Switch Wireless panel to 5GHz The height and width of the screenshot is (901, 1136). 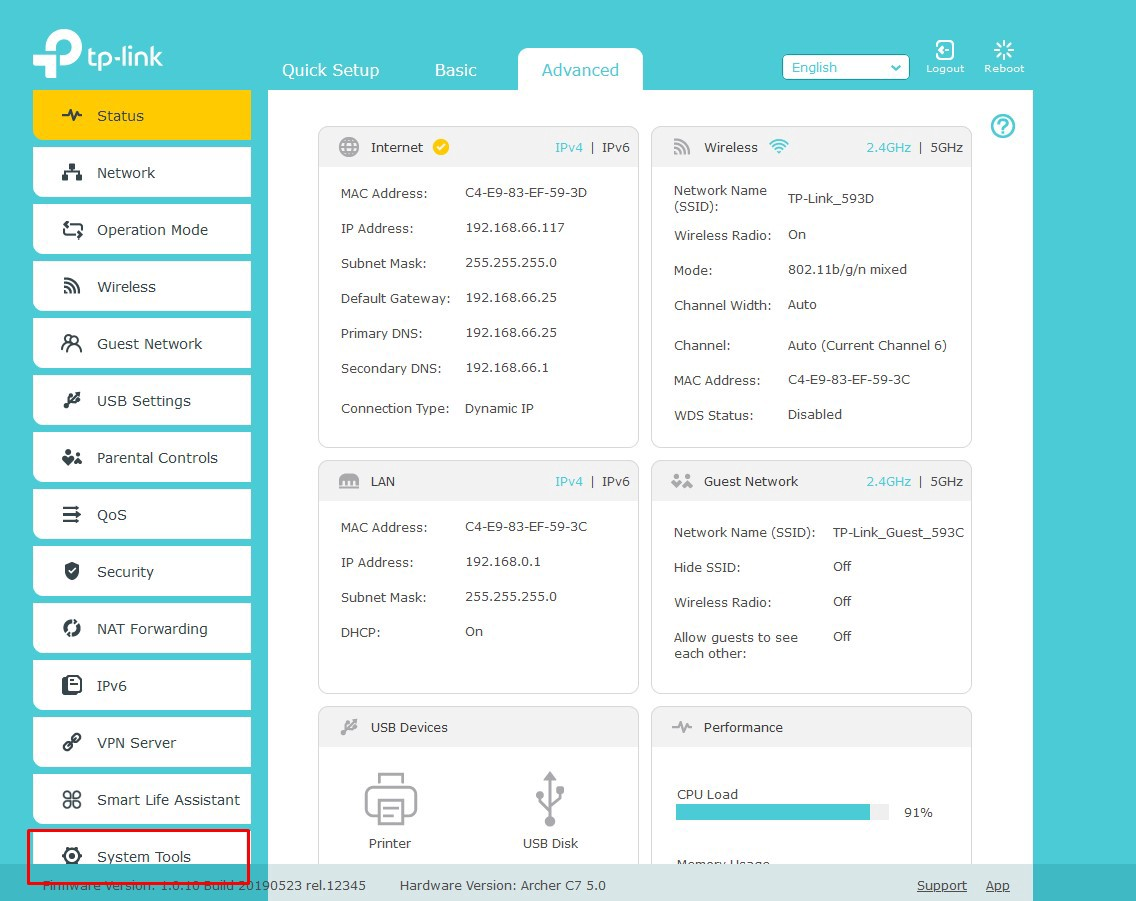click(x=946, y=148)
